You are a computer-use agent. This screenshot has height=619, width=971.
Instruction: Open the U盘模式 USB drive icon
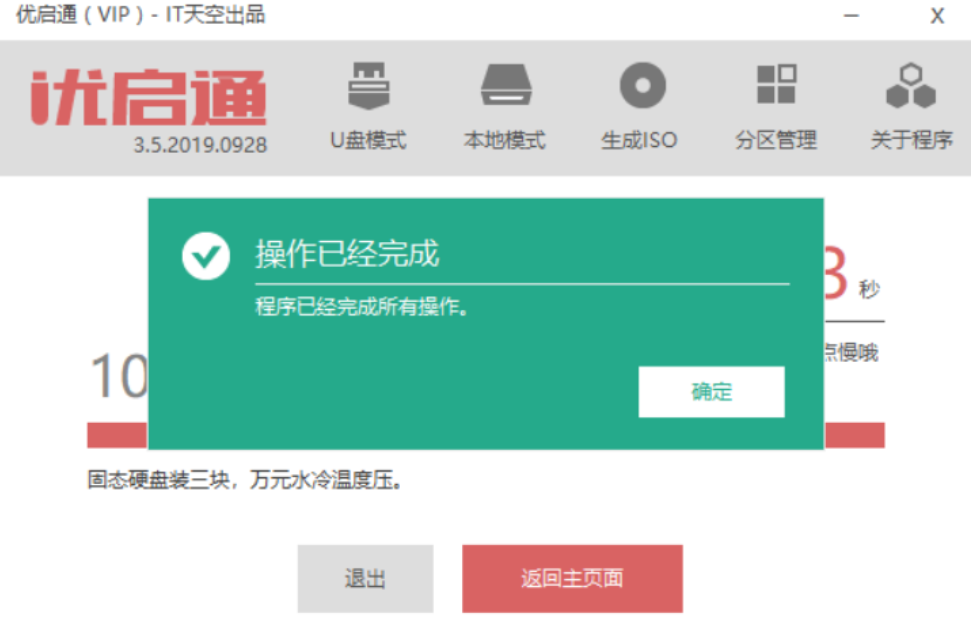click(x=368, y=85)
